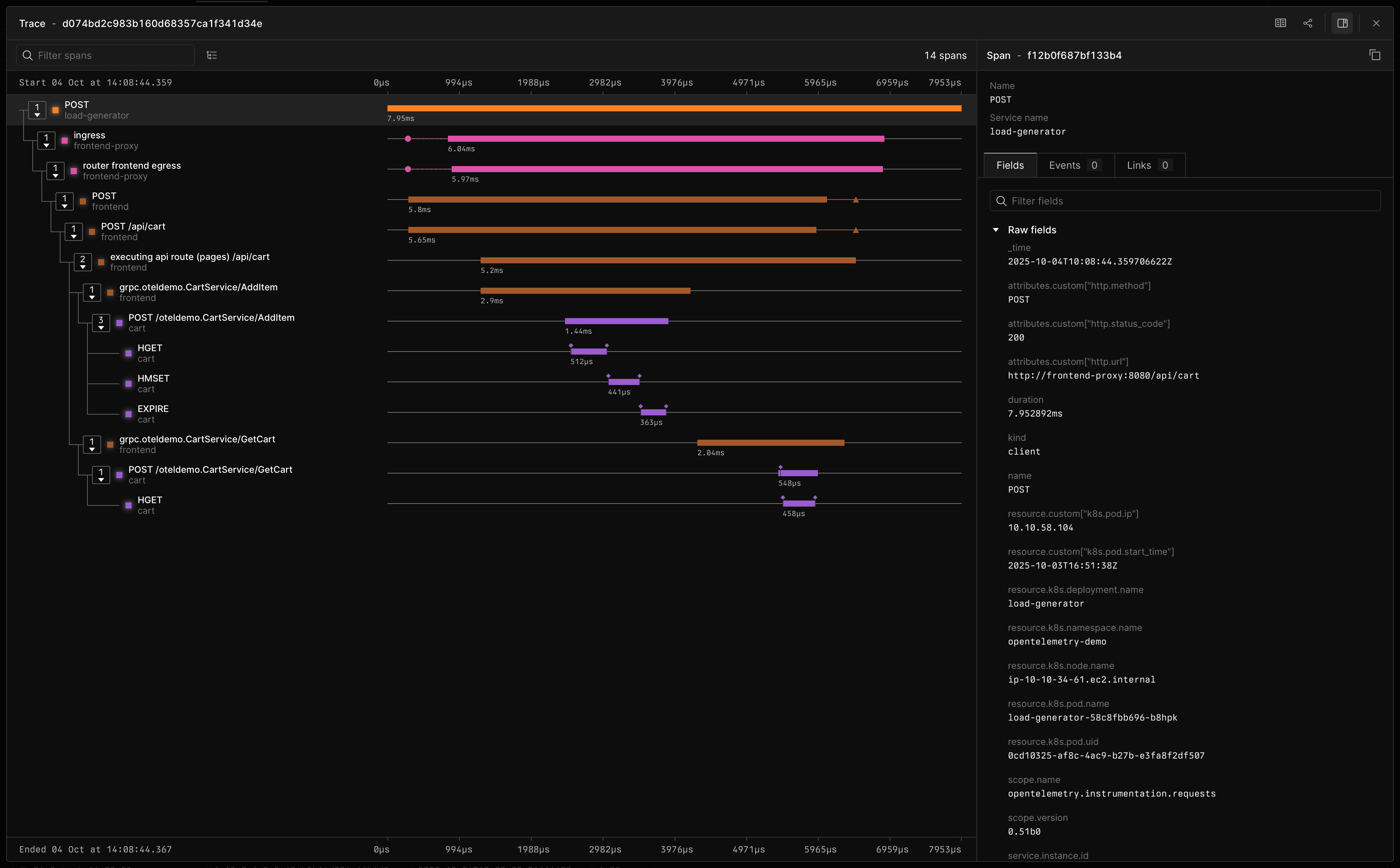This screenshot has height=868, width=1400.
Task: Click the pink dot on ingress timeline
Action: pyautogui.click(x=408, y=139)
